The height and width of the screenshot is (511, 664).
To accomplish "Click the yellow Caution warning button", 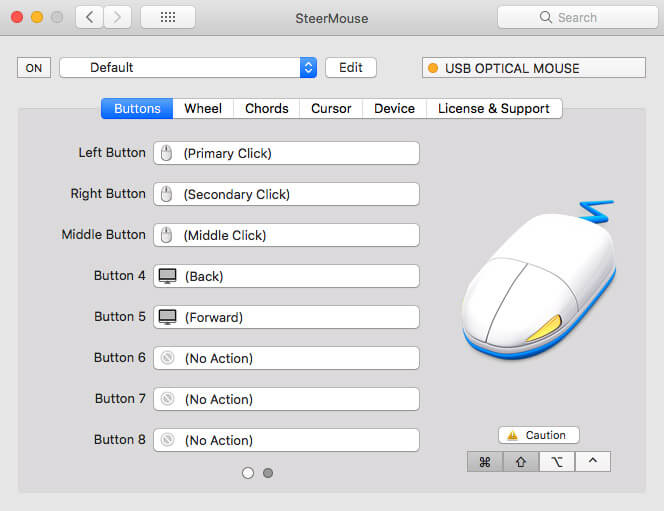I will pos(539,435).
